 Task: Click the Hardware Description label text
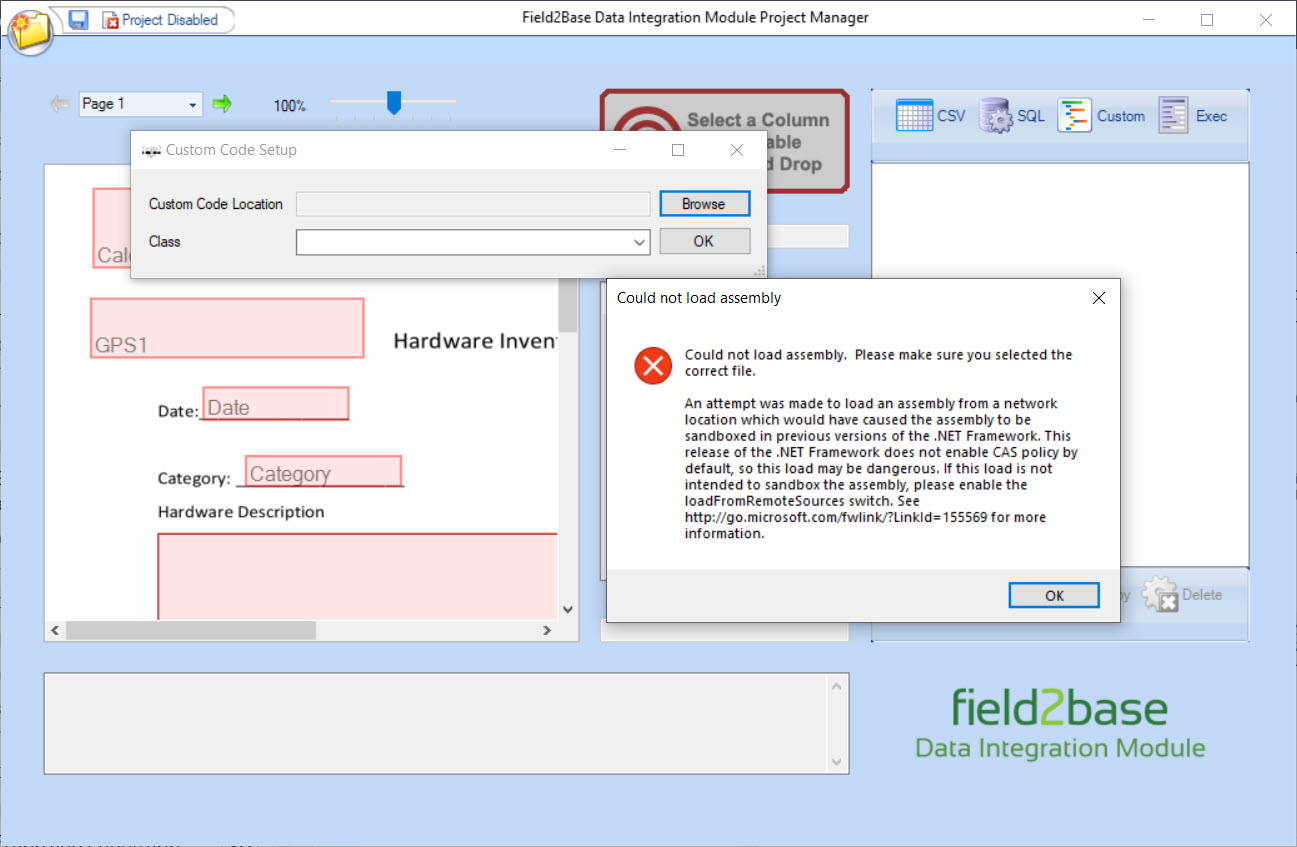(241, 512)
